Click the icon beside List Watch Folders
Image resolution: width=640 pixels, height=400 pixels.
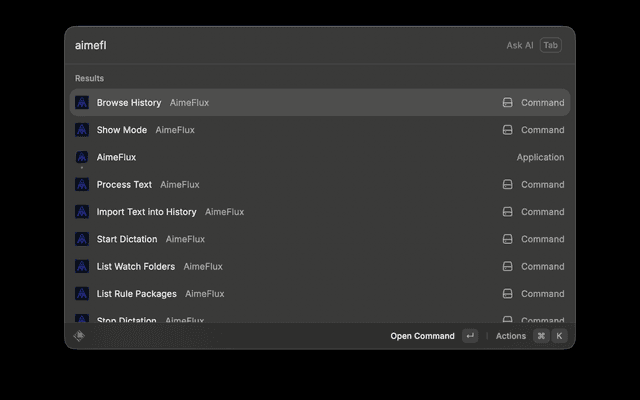pyautogui.click(x=82, y=267)
